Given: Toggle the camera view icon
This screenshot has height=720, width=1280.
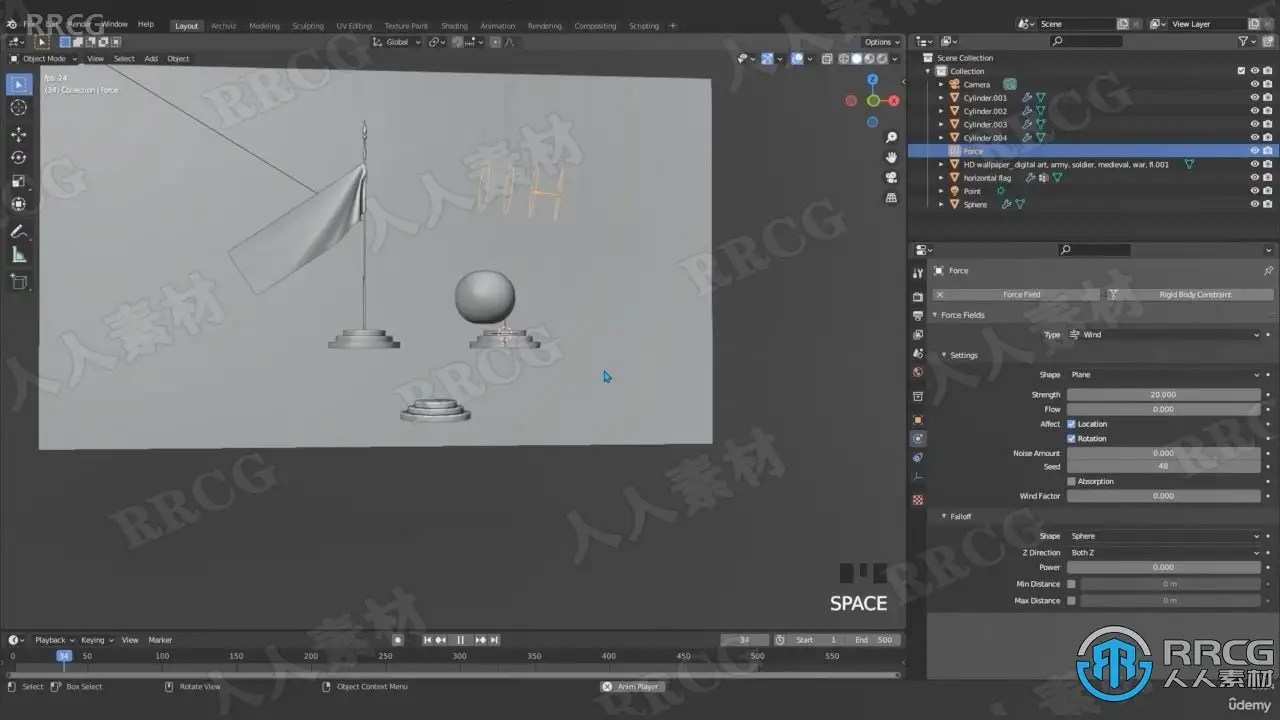Looking at the screenshot, I should tap(891, 178).
